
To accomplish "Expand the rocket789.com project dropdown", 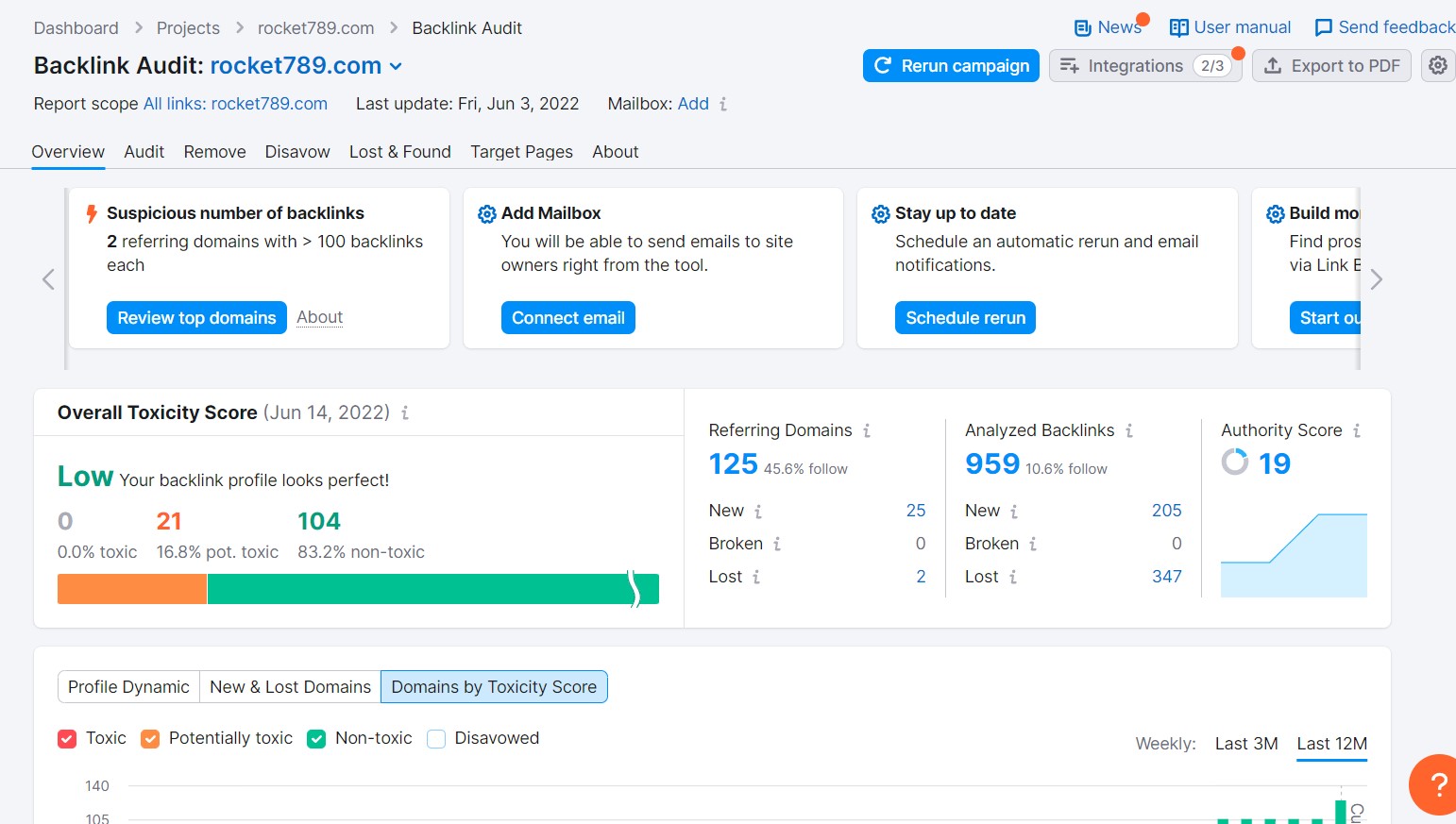I will (x=396, y=66).
